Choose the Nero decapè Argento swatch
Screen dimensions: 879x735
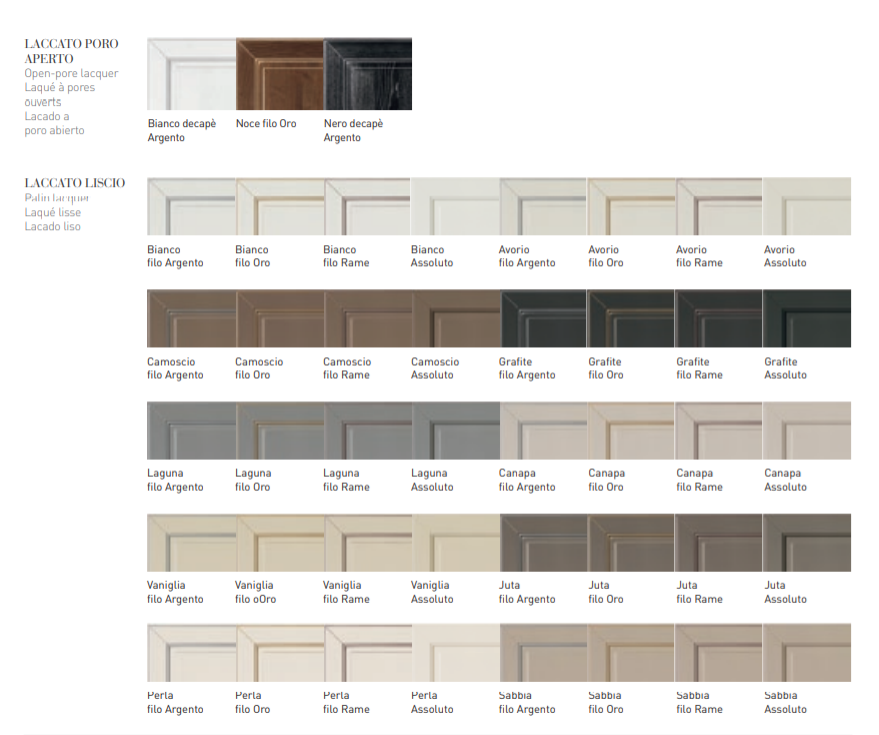click(367, 74)
